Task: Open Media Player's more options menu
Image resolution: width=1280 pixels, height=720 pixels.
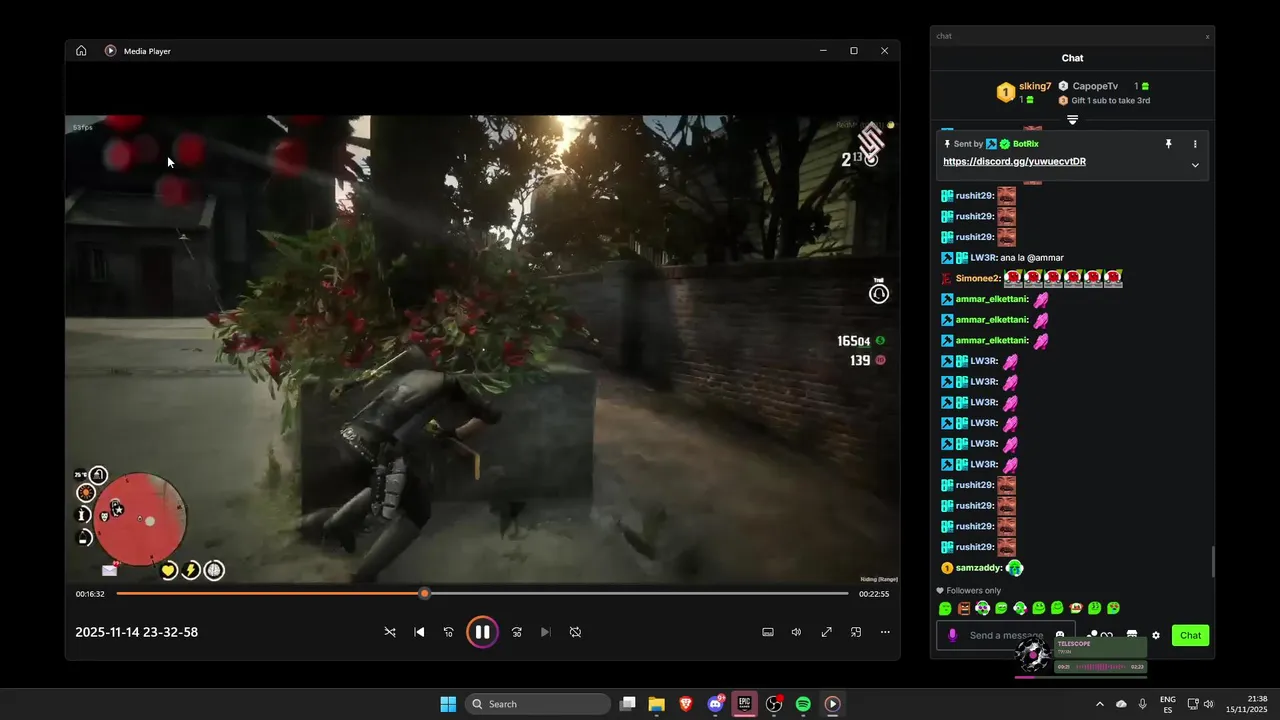Action: (x=885, y=632)
